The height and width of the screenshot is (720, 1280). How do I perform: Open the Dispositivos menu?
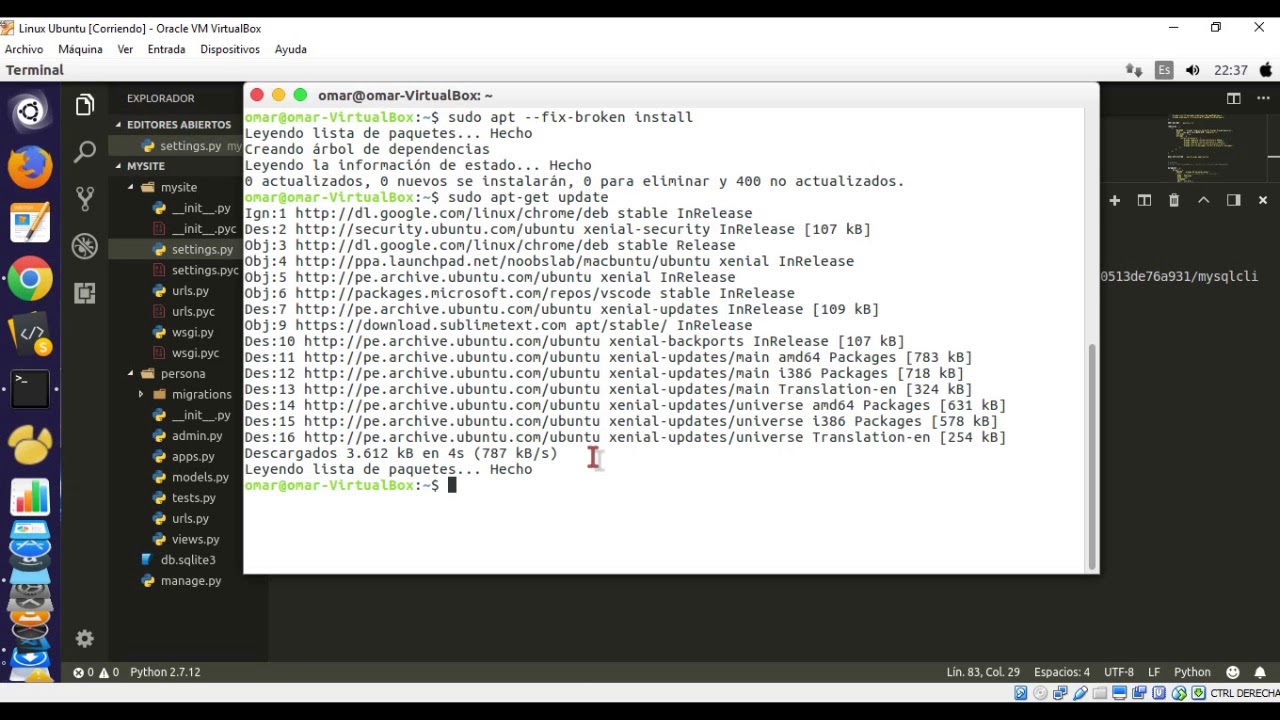pyautogui.click(x=230, y=49)
